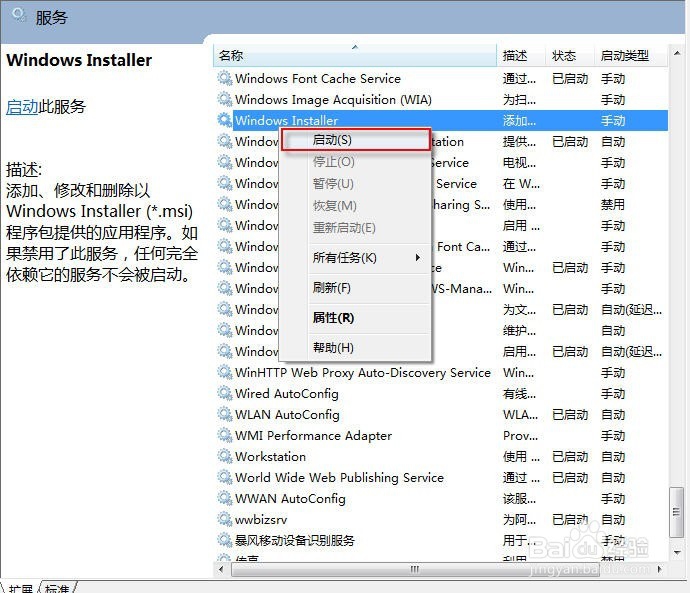Select 暴风移动设备识别服务 service name
The width and height of the screenshot is (690, 593).
294,540
